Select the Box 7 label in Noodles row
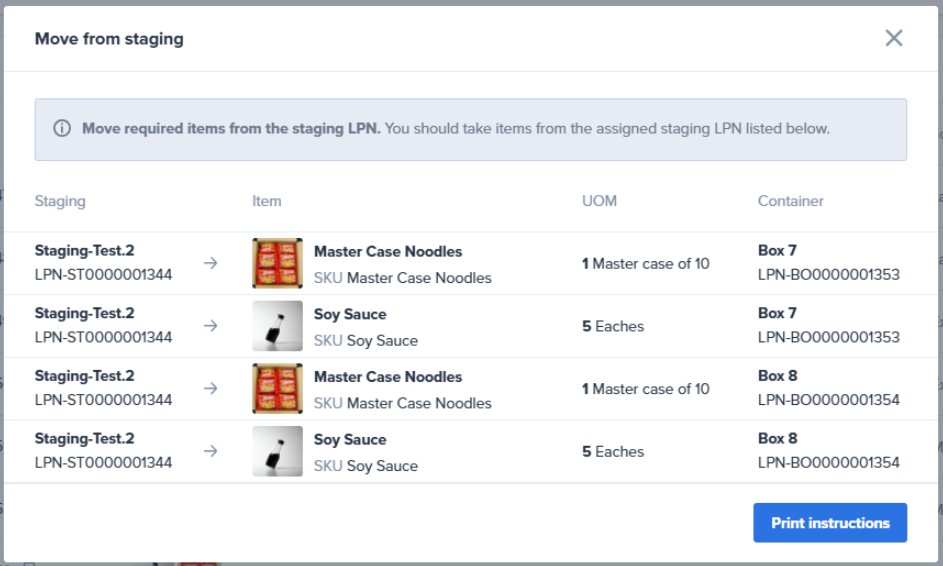 [777, 251]
